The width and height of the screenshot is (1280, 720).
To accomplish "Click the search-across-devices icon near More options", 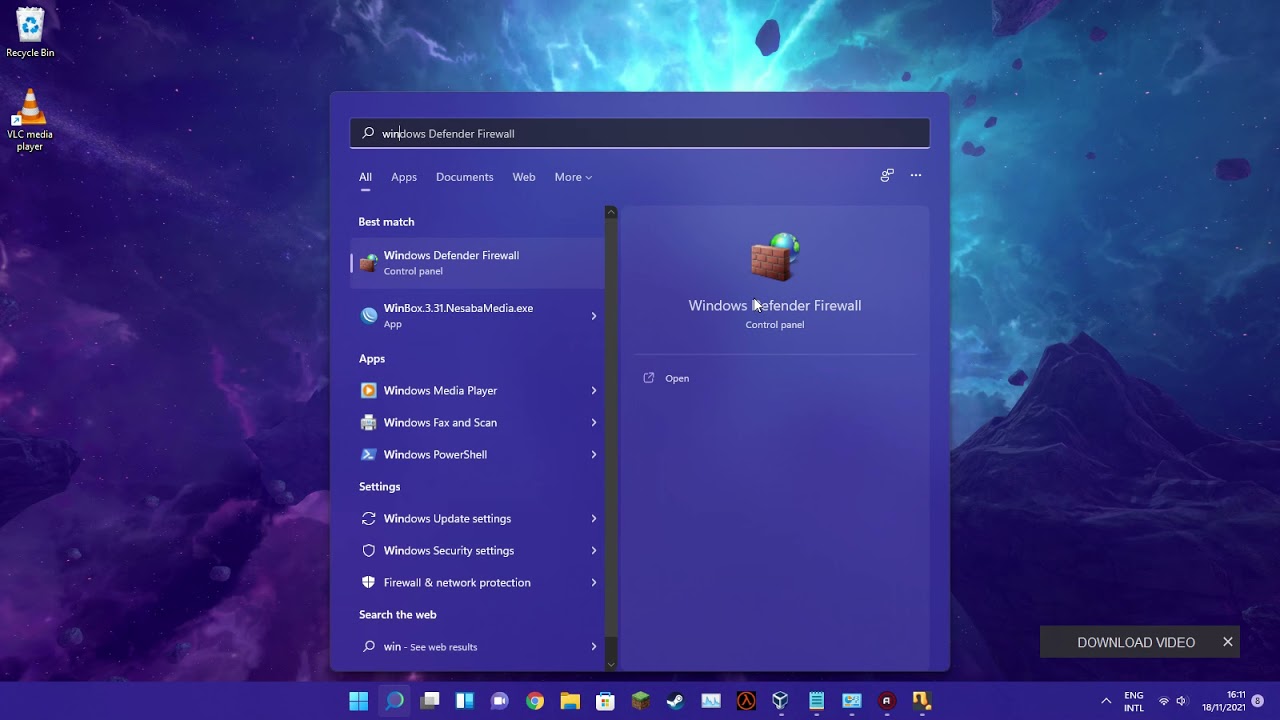I will (x=887, y=176).
